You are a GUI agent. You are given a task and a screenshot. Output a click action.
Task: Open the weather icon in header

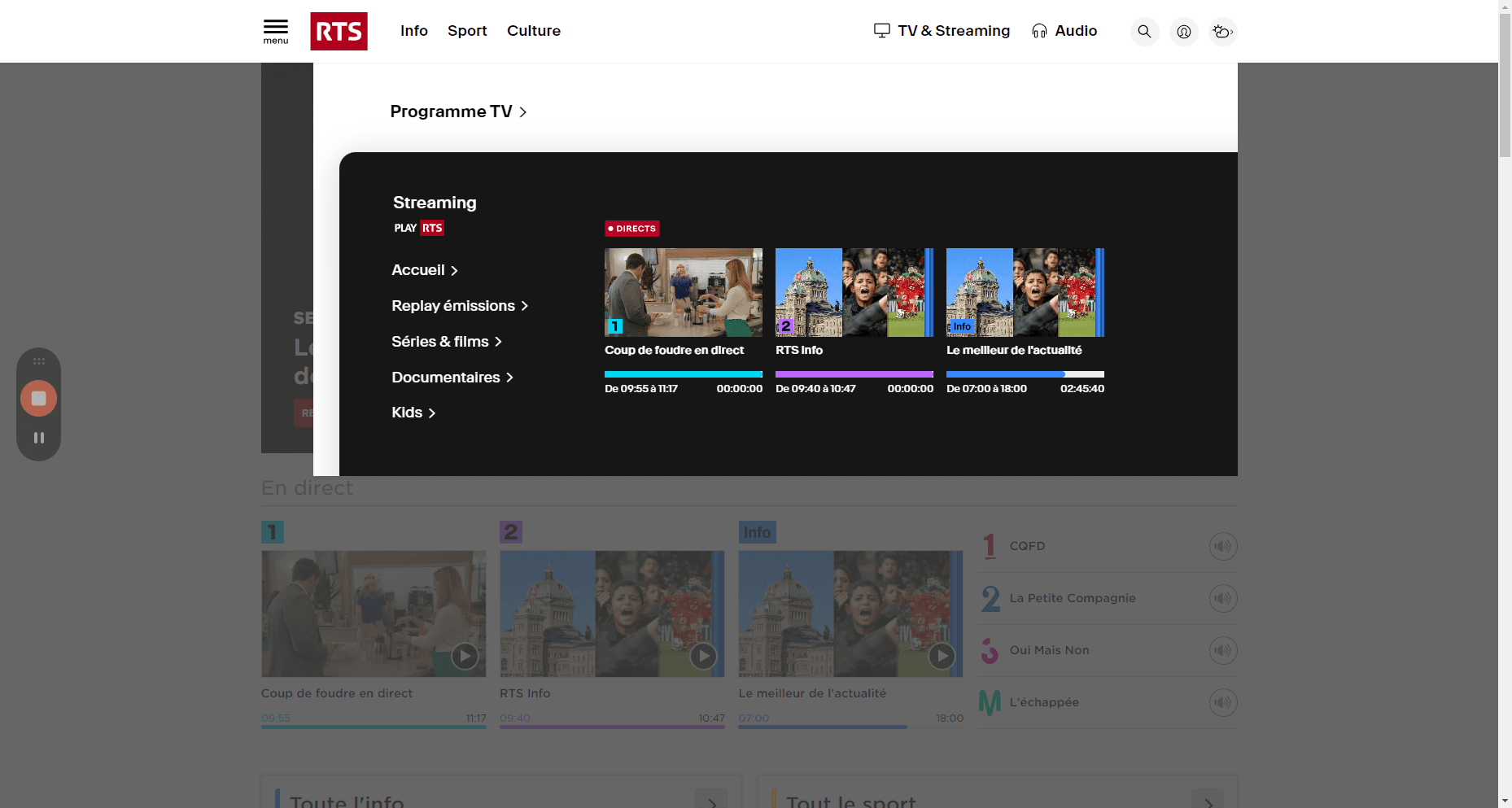[x=1222, y=31]
